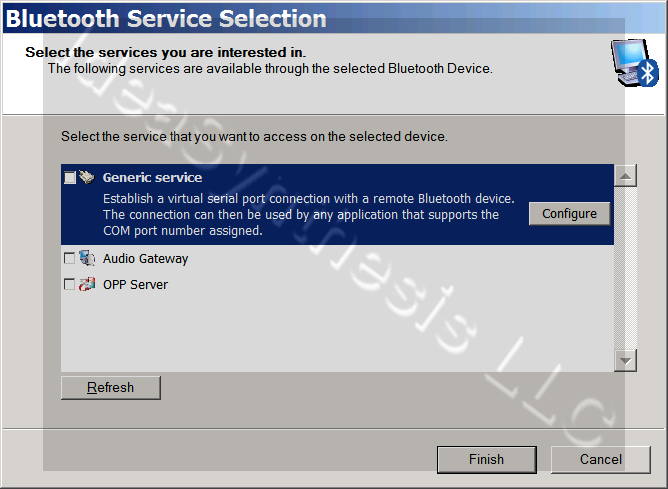Click the OPP Server service icon

[86, 285]
